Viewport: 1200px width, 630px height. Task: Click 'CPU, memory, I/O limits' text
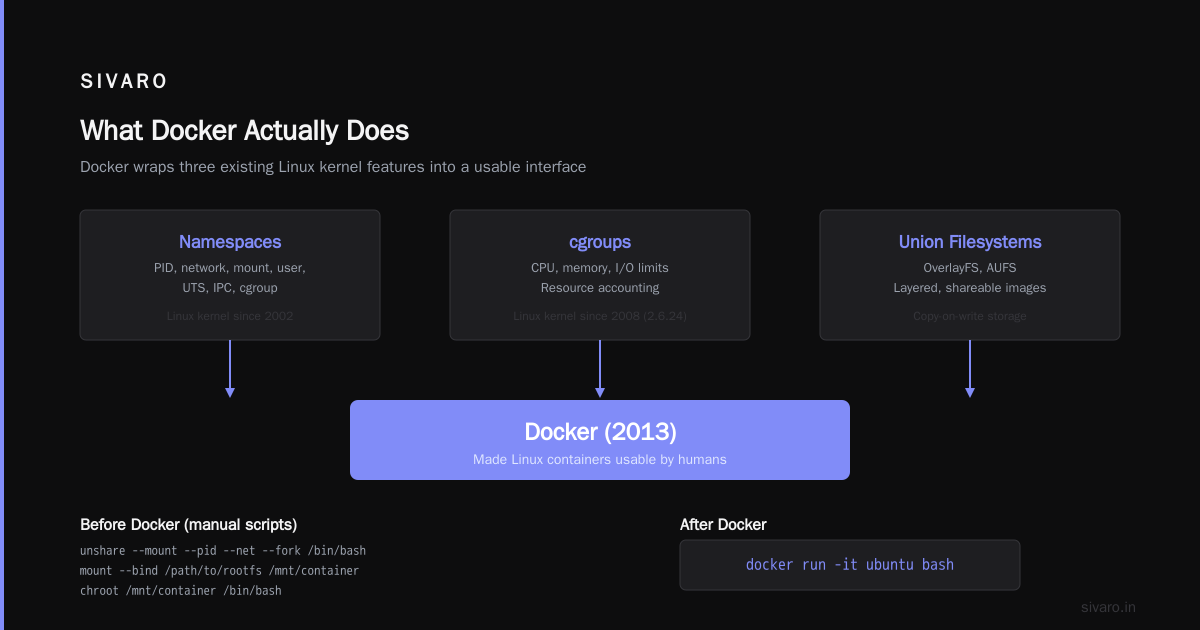pyautogui.click(x=600, y=268)
